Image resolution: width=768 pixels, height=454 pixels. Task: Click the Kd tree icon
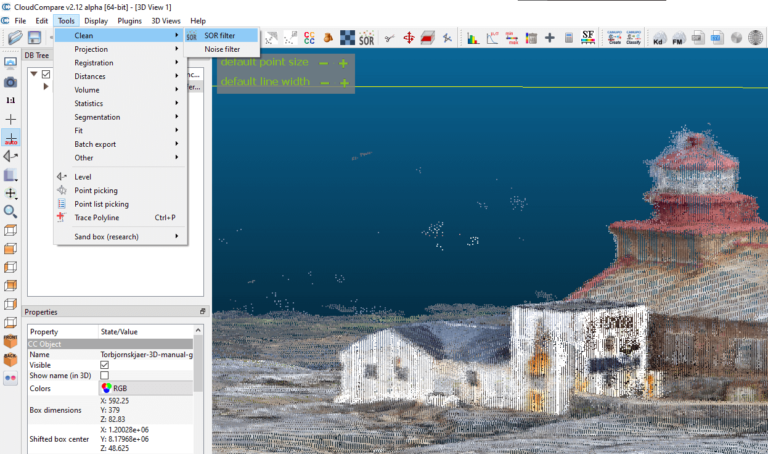(x=659, y=38)
